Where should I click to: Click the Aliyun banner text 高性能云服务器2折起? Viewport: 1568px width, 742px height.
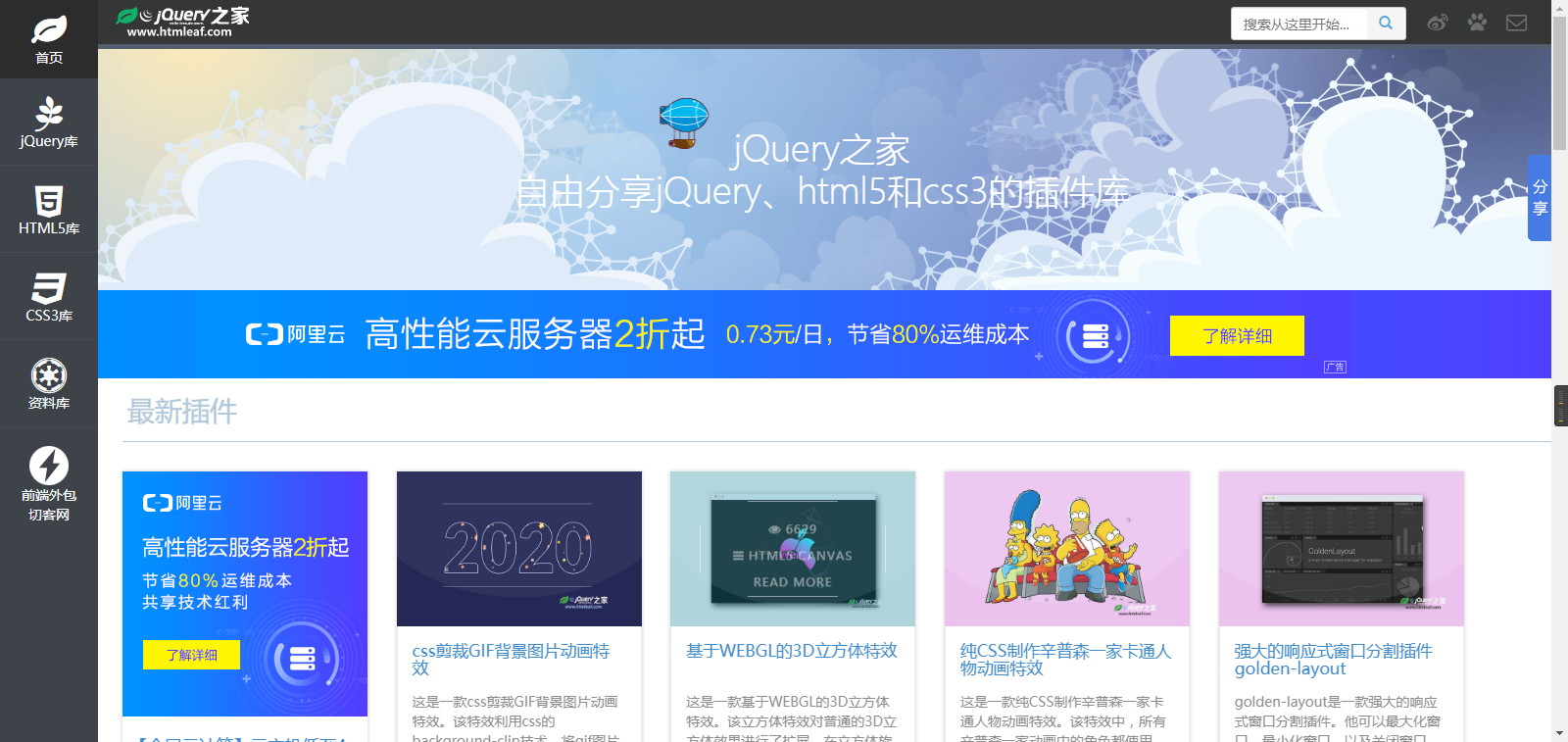tap(535, 334)
